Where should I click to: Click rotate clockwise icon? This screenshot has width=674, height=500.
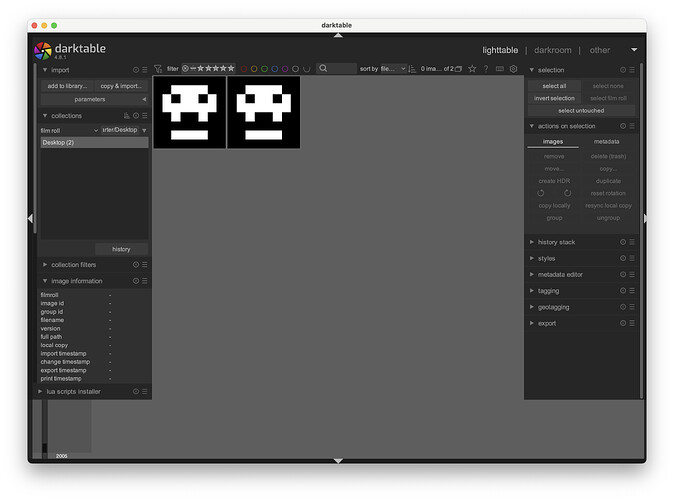[x=568, y=193]
